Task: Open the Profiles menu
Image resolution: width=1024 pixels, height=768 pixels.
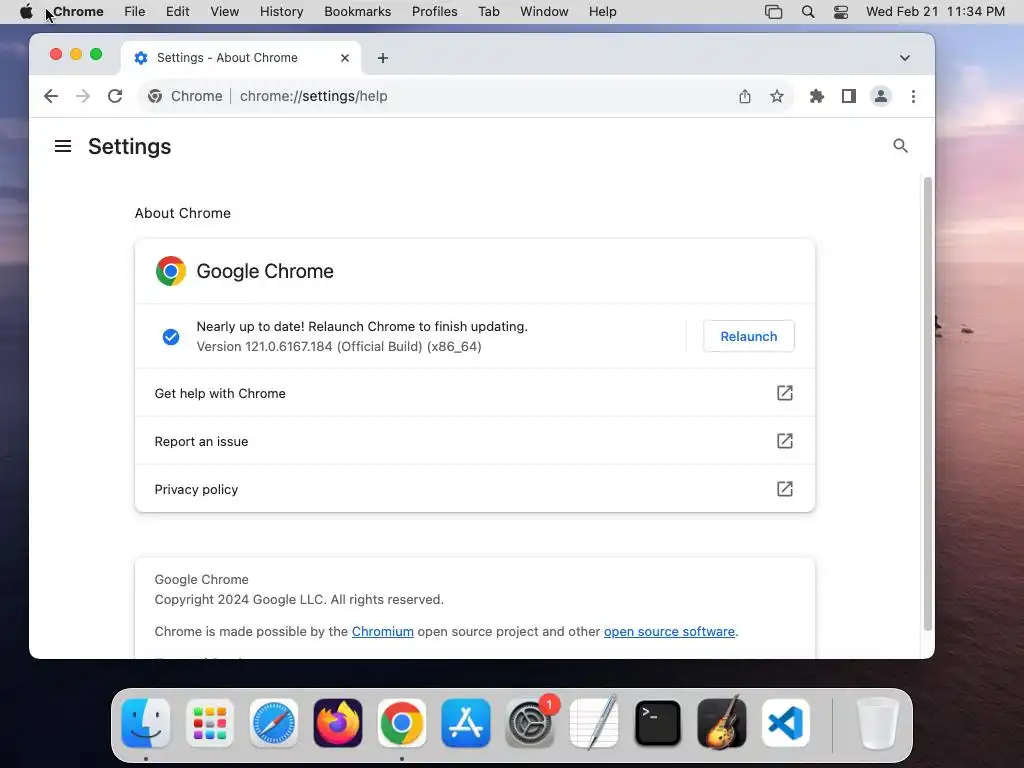Action: 434,12
